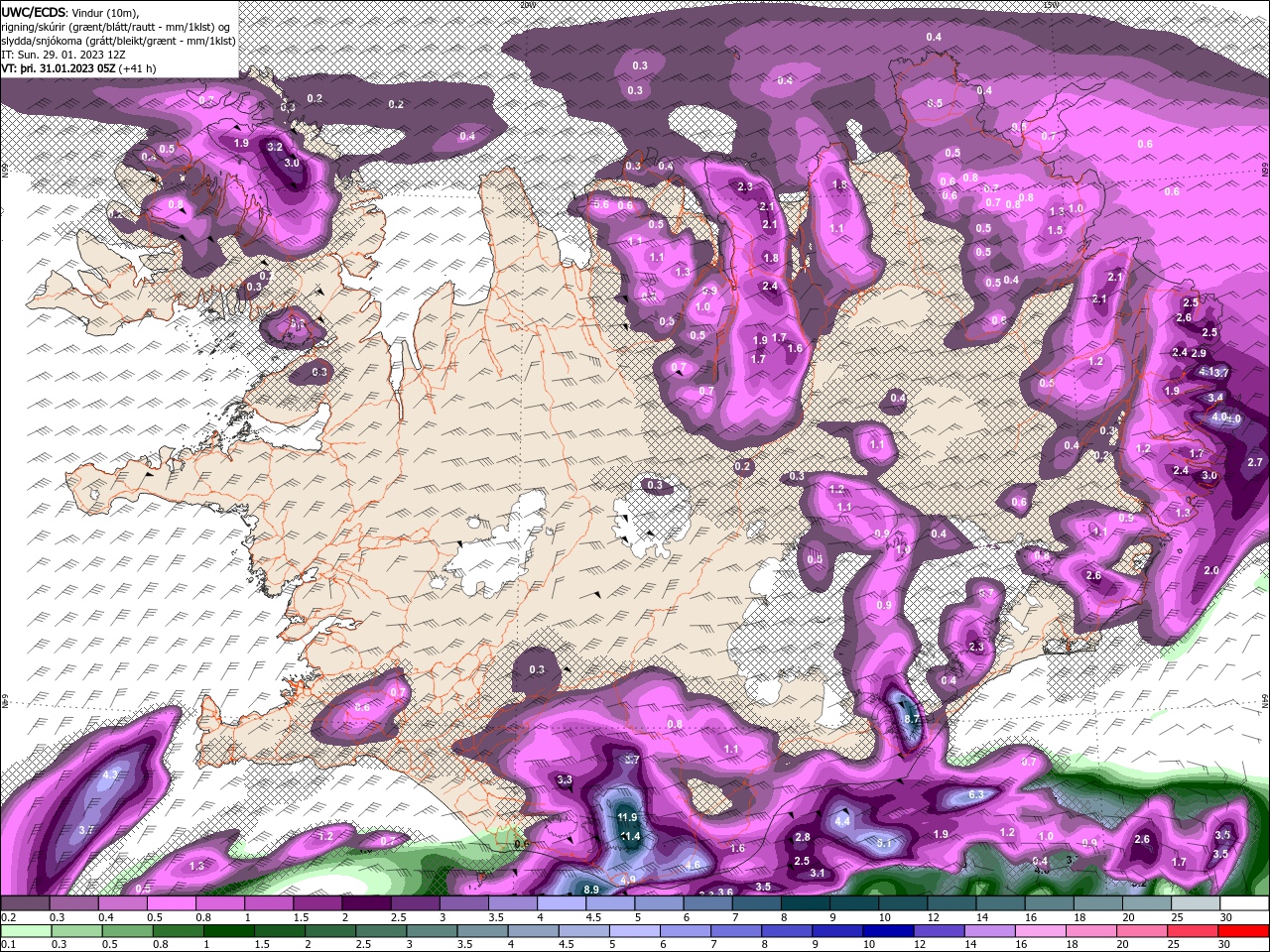Click the 'rigning/skúrir' legend description line

pyautogui.click(x=117, y=27)
